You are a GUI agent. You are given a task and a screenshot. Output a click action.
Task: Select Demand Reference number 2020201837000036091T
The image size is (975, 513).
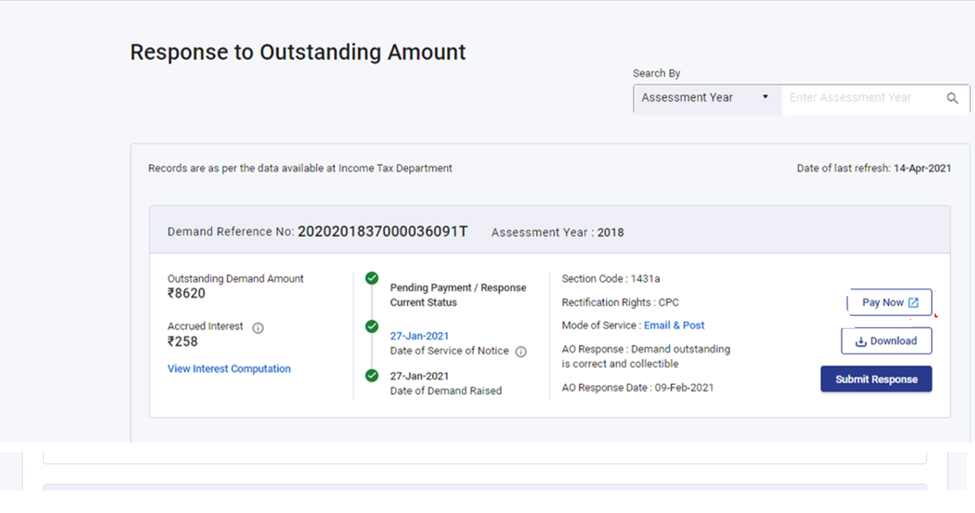382,232
